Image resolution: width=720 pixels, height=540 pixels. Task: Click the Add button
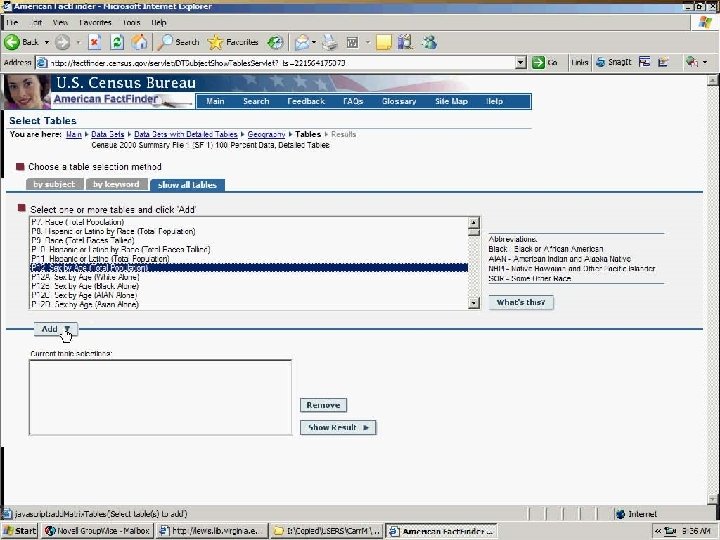point(56,329)
